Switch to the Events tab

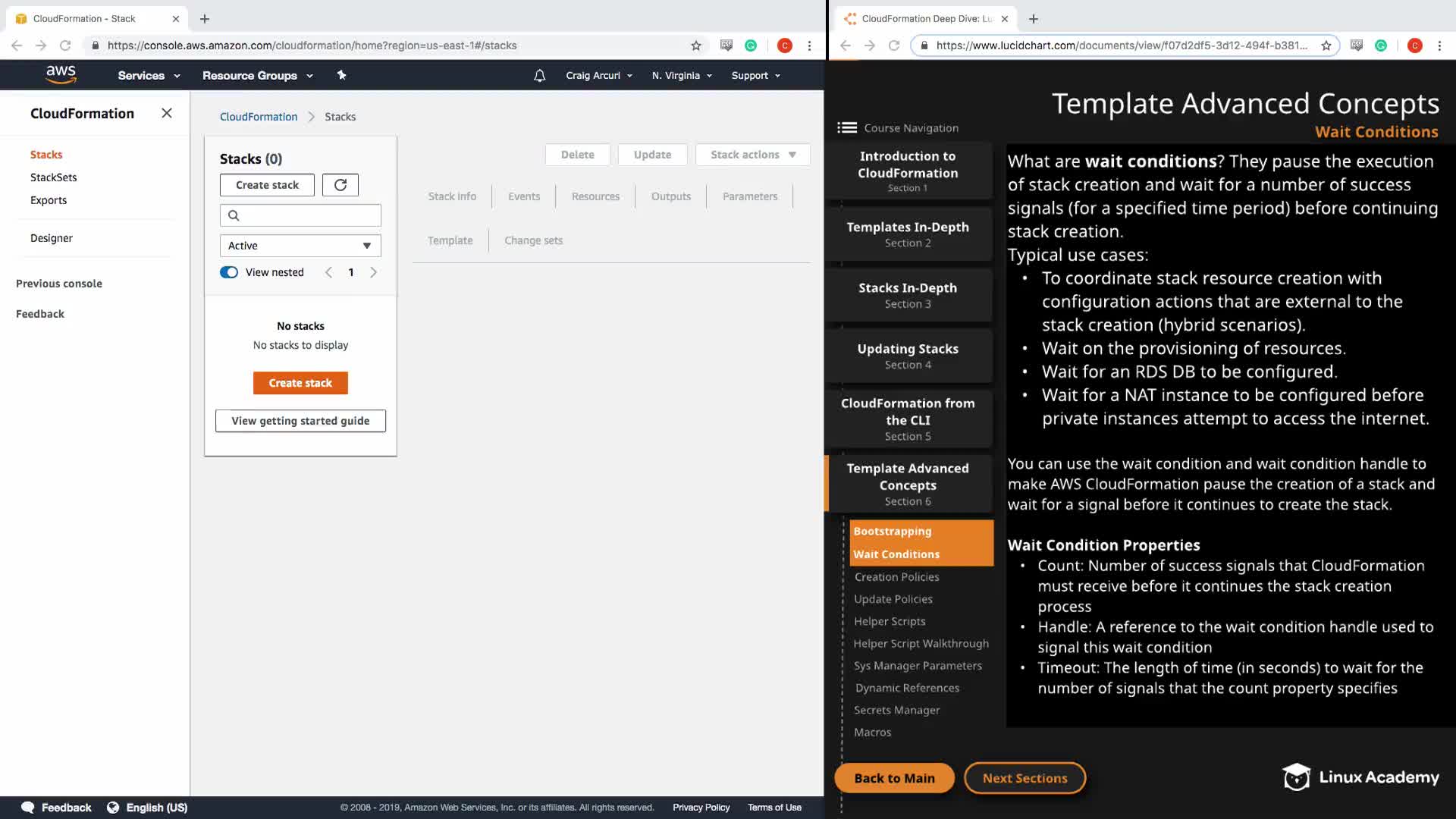pyautogui.click(x=523, y=196)
